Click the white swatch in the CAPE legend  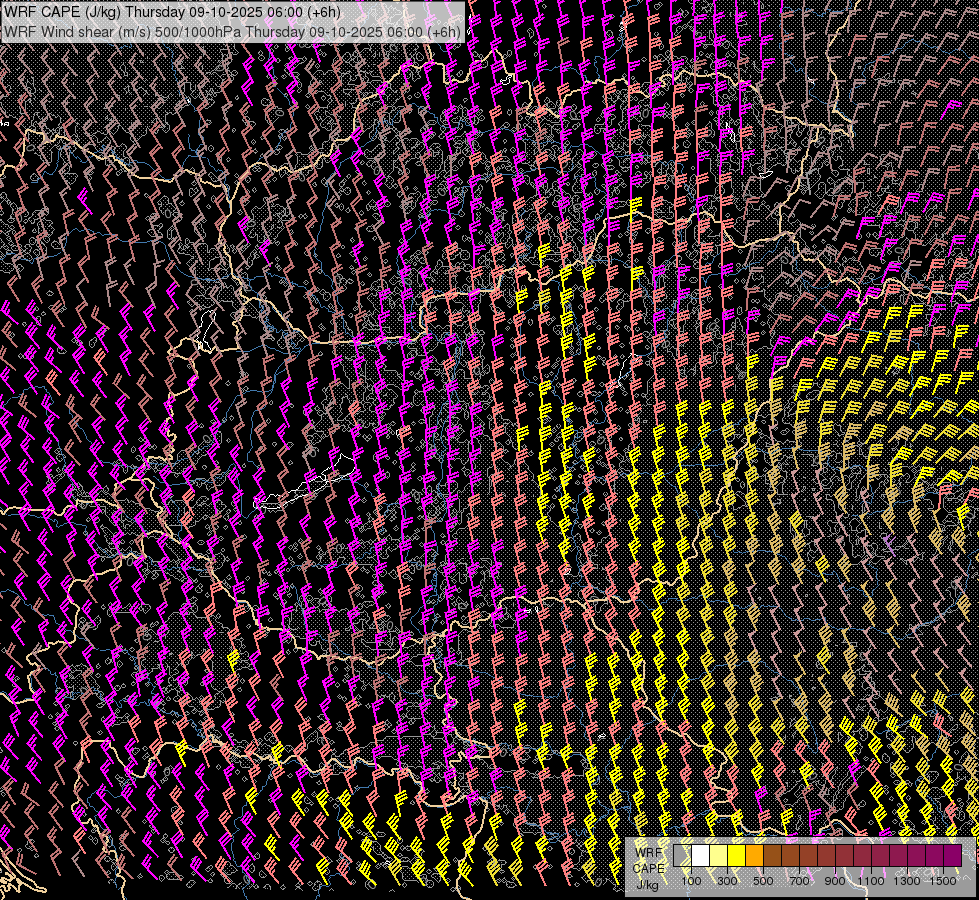(x=700, y=855)
